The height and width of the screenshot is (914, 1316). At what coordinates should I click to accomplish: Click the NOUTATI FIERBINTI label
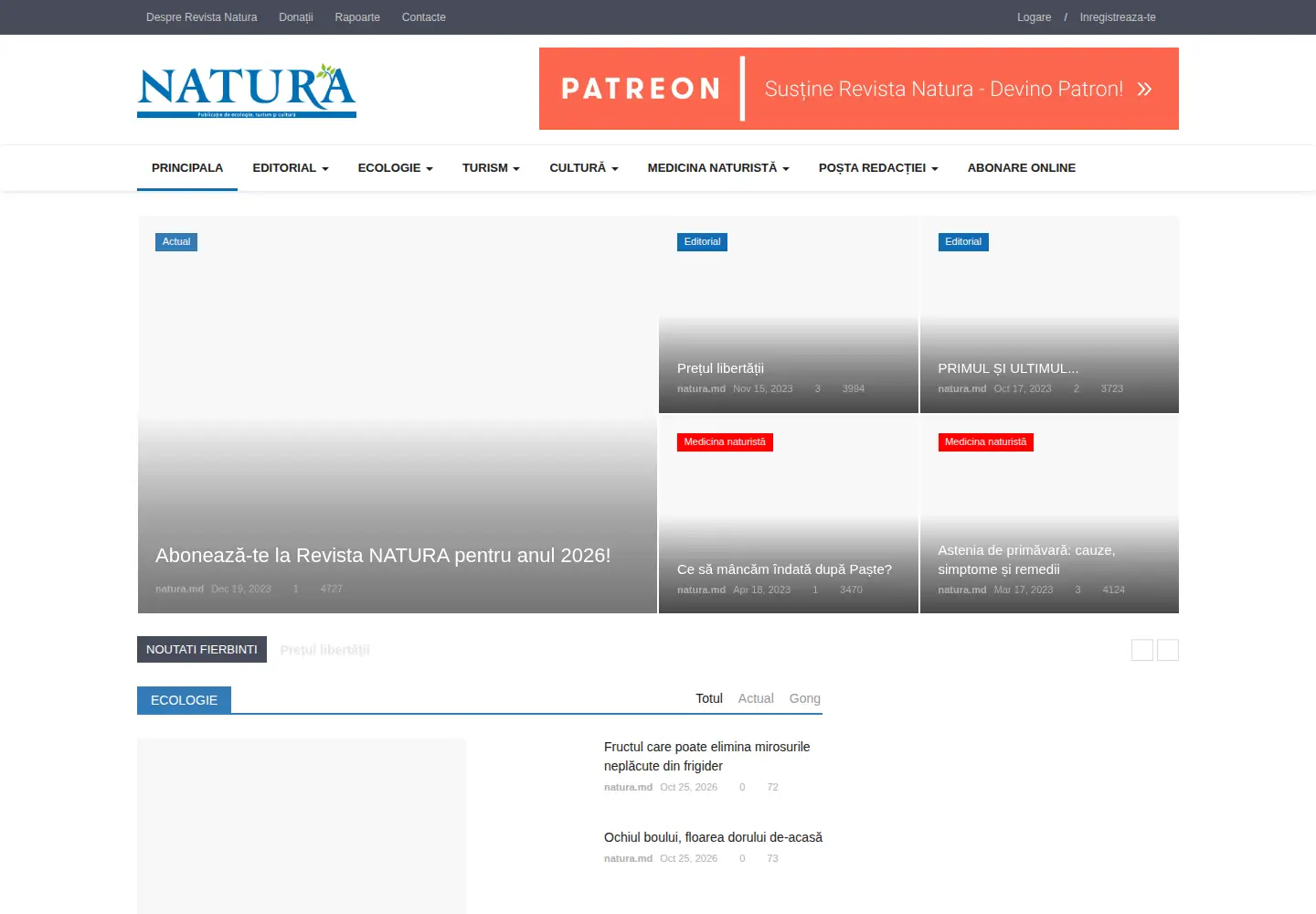pyautogui.click(x=202, y=650)
